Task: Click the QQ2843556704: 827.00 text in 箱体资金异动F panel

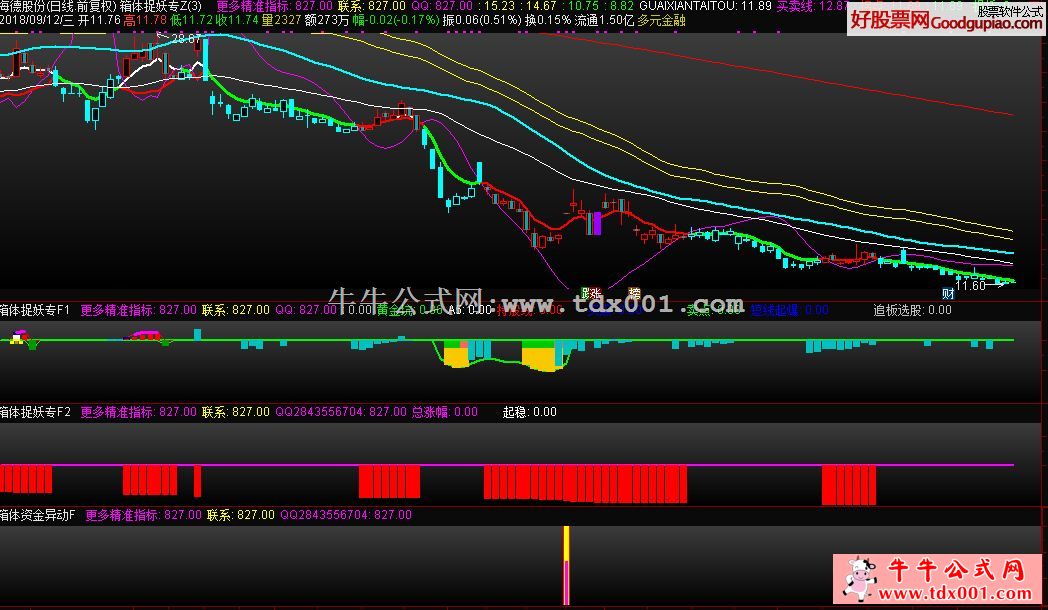Action: point(346,515)
